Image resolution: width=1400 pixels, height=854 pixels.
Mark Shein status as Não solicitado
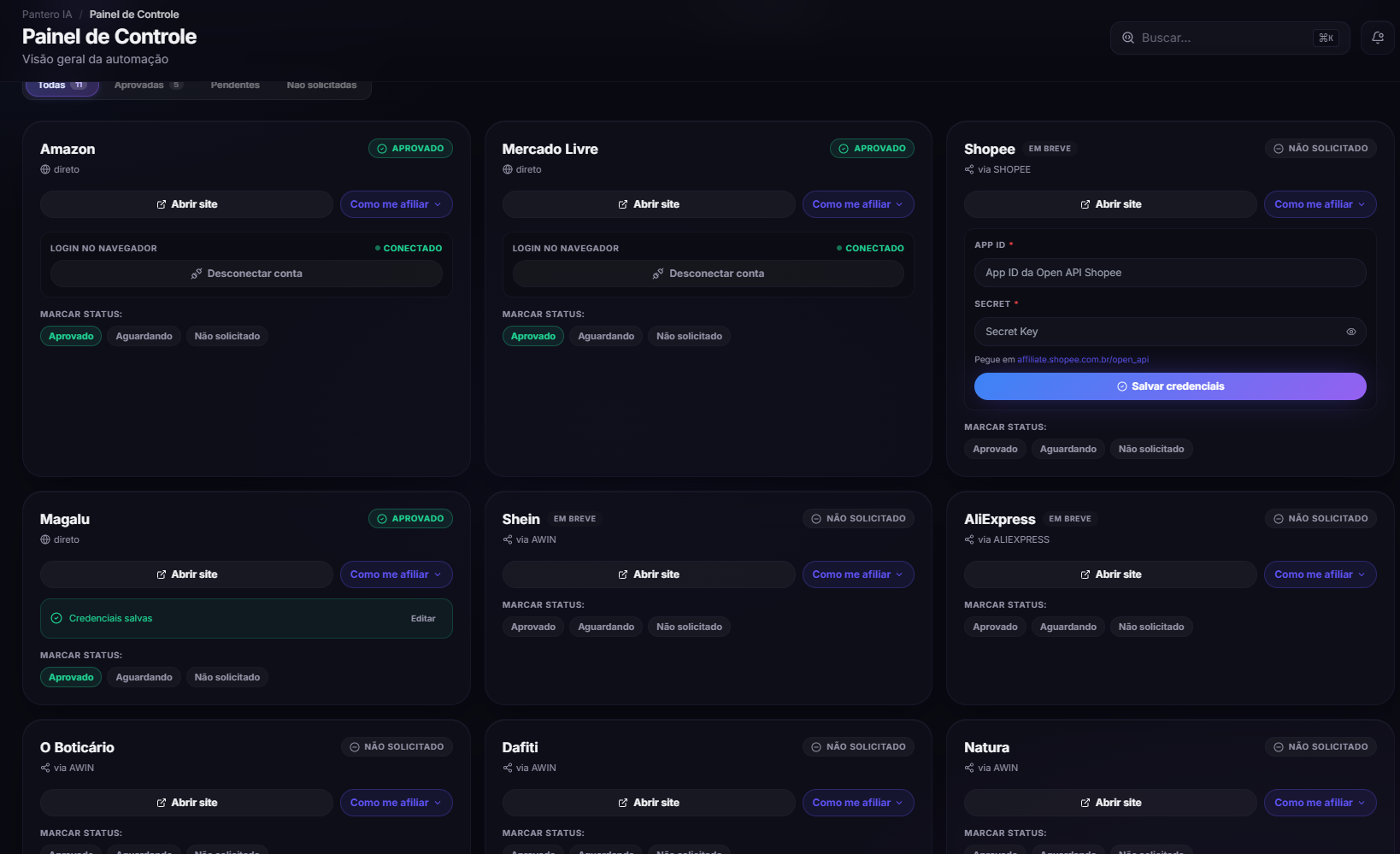point(689,627)
